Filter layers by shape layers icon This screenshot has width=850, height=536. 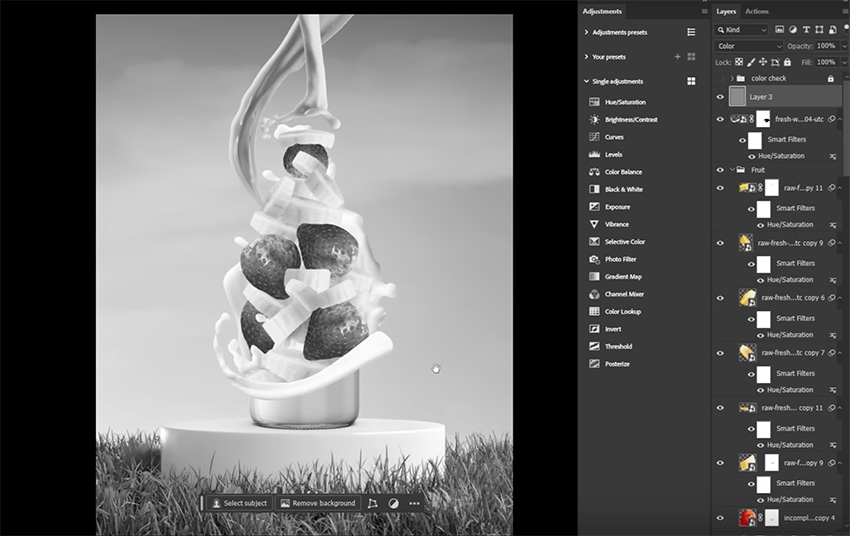tap(819, 29)
